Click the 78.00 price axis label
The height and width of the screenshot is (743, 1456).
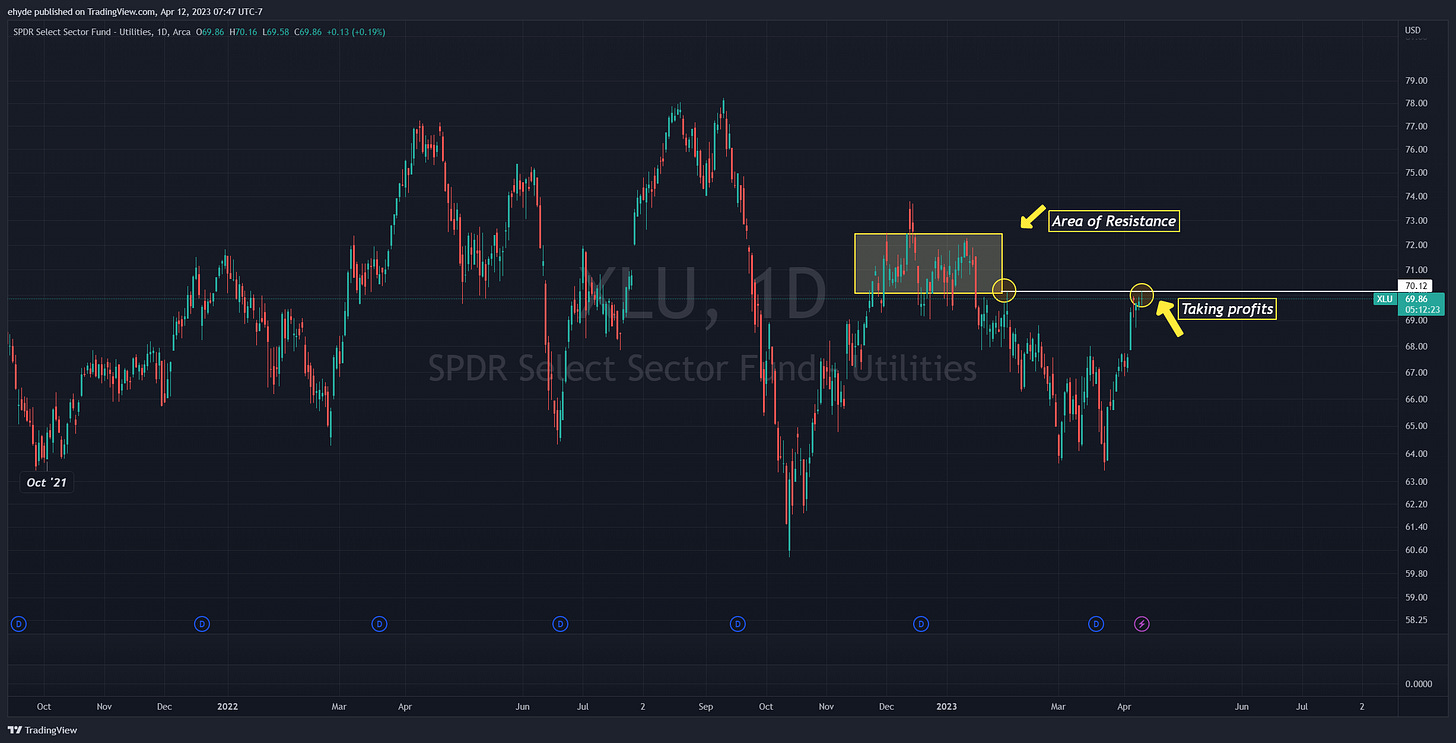1416,103
